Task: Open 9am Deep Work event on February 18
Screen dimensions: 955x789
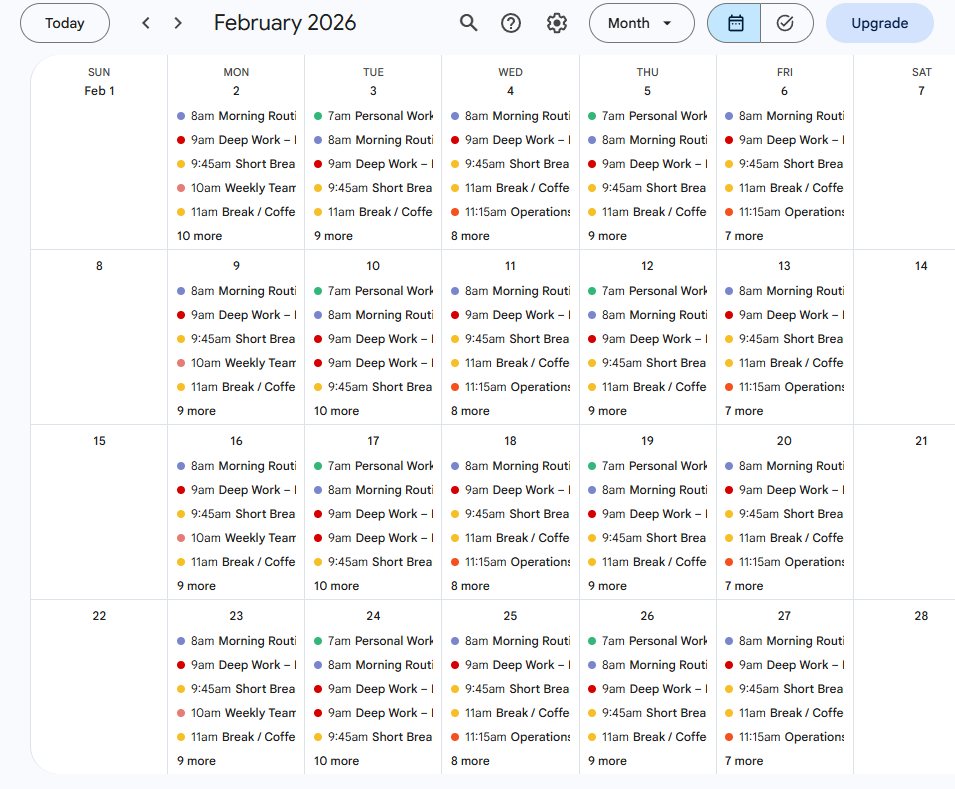Action: [510, 490]
